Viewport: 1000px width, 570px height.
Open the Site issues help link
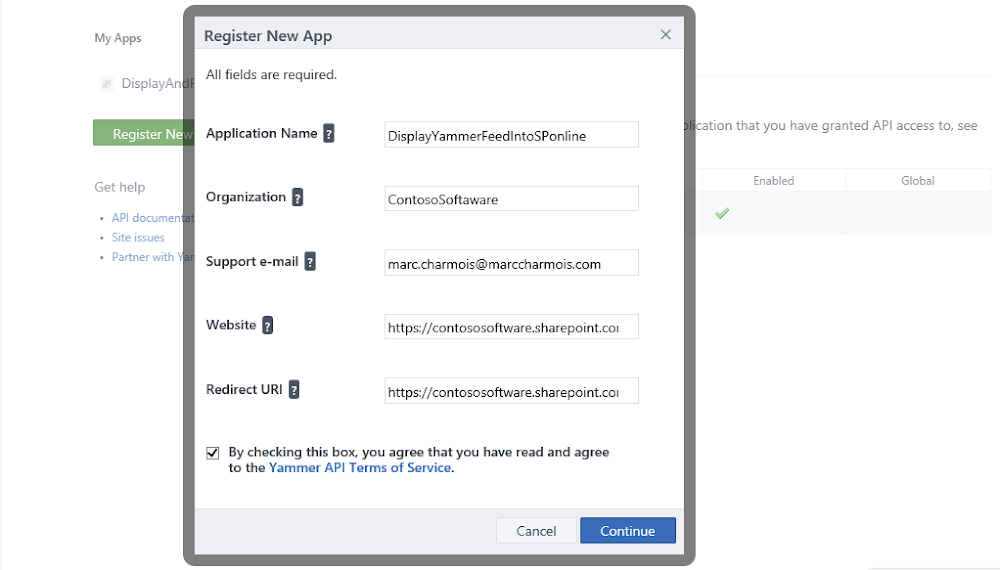[138, 237]
